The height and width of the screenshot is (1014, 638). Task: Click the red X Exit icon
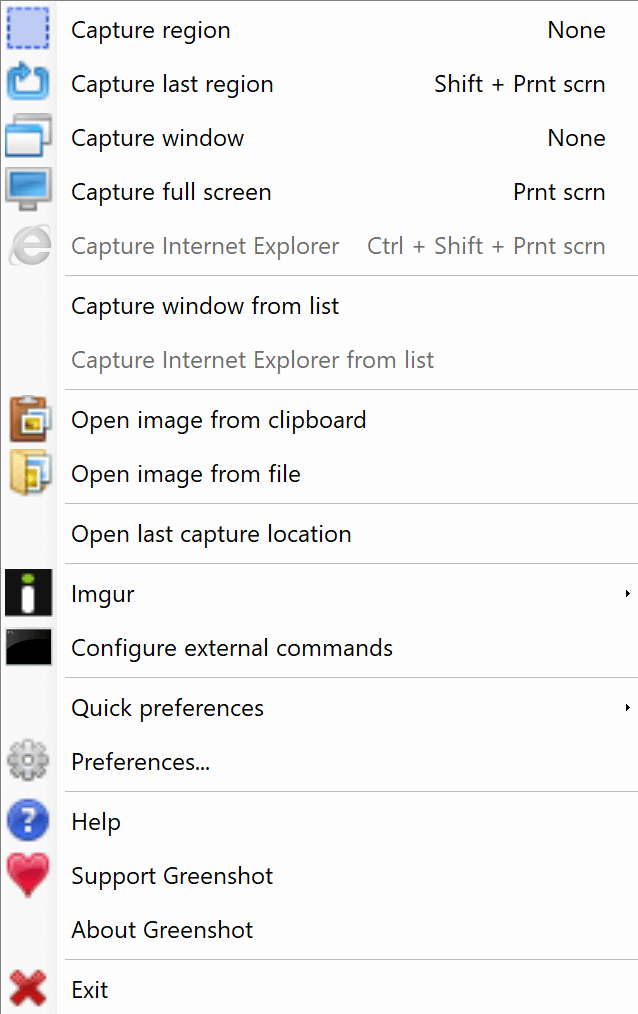[28, 988]
